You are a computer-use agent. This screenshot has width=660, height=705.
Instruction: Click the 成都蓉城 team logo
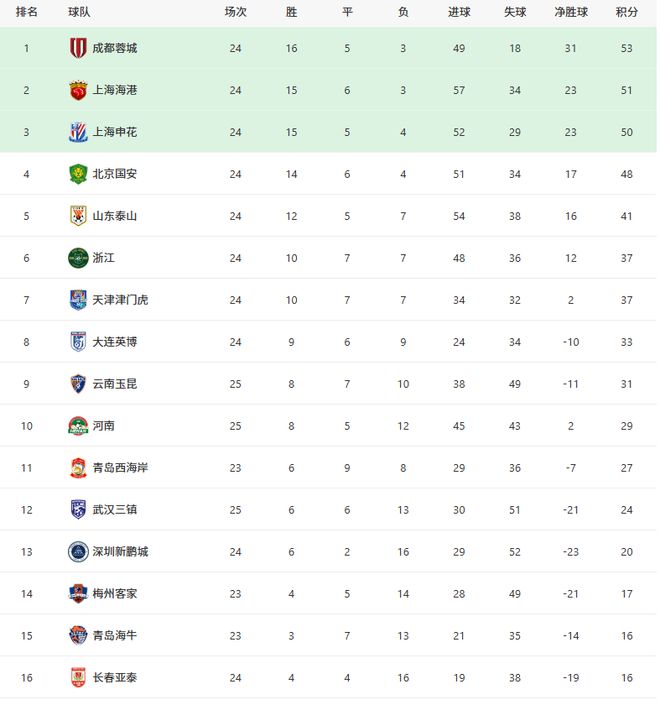pyautogui.click(x=78, y=48)
